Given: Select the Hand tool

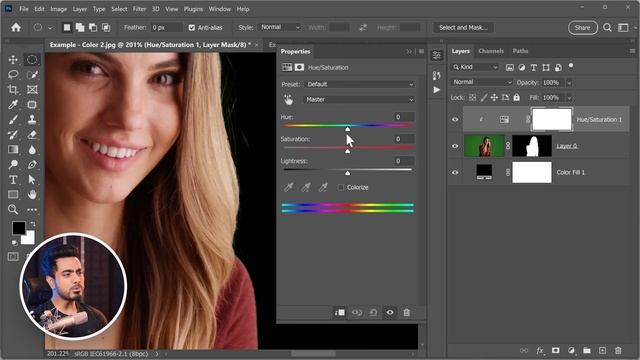Looking at the screenshot, I should (x=32, y=195).
